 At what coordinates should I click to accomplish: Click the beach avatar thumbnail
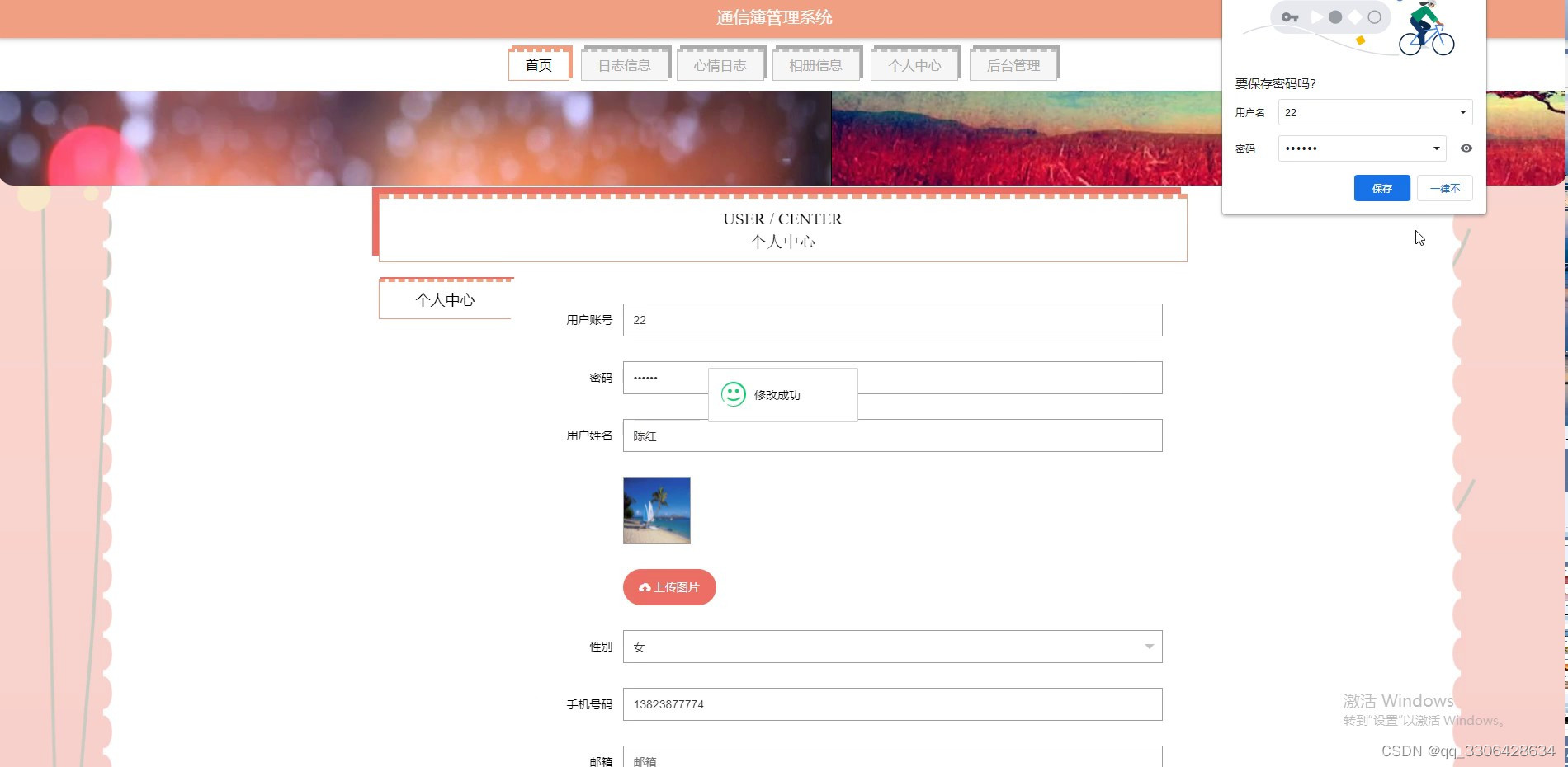(x=657, y=511)
